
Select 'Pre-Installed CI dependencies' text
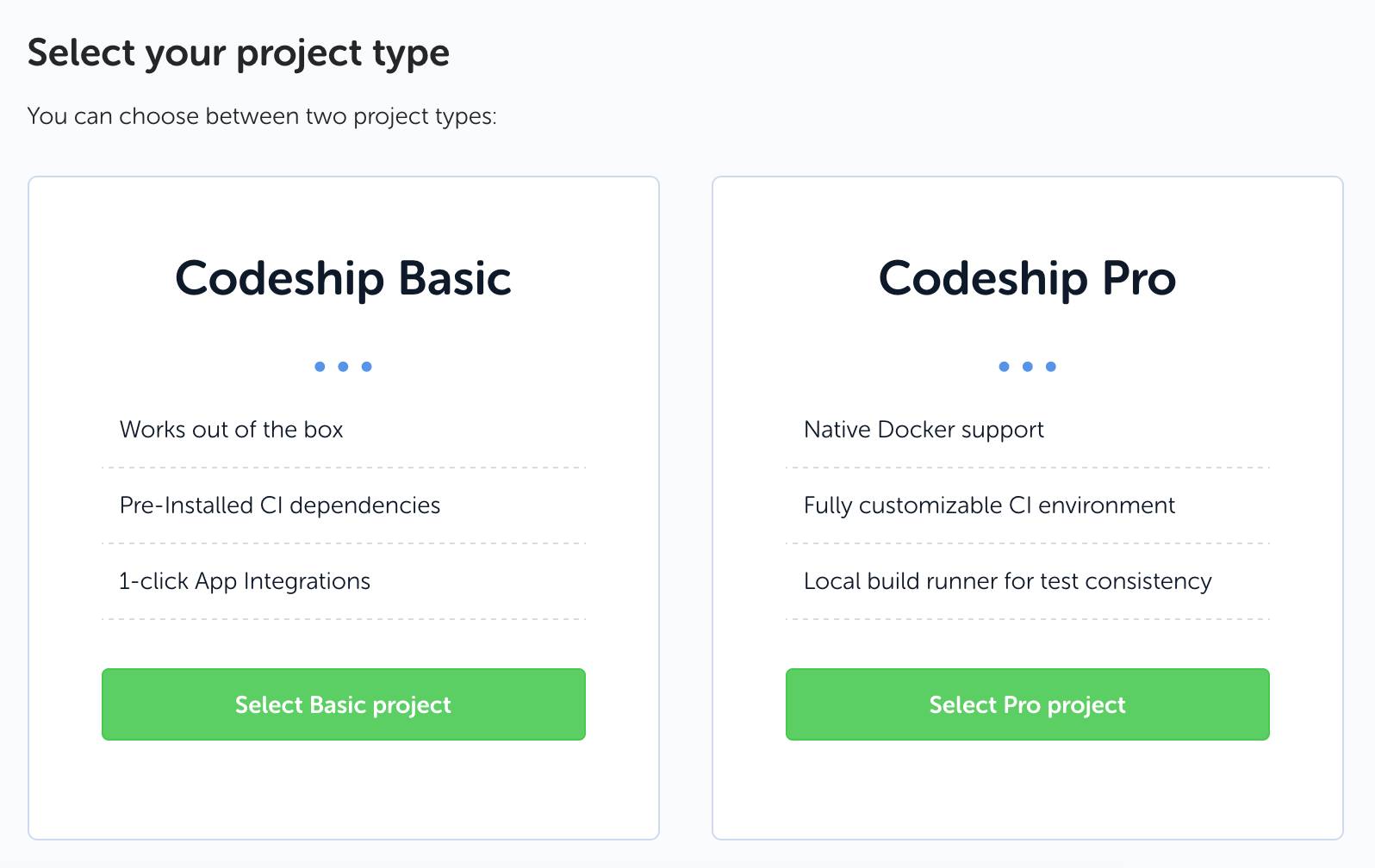[280, 505]
